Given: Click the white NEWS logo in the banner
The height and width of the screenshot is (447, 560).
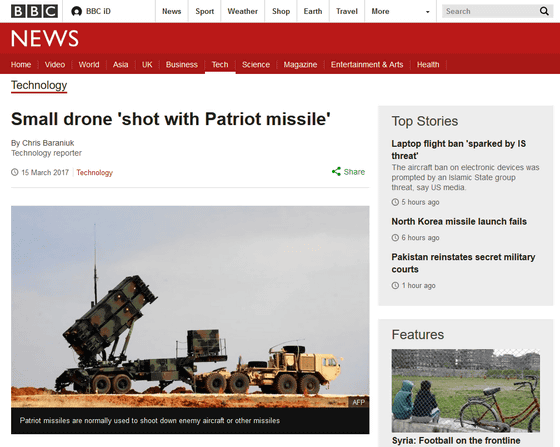Looking at the screenshot, I should click(x=45, y=38).
